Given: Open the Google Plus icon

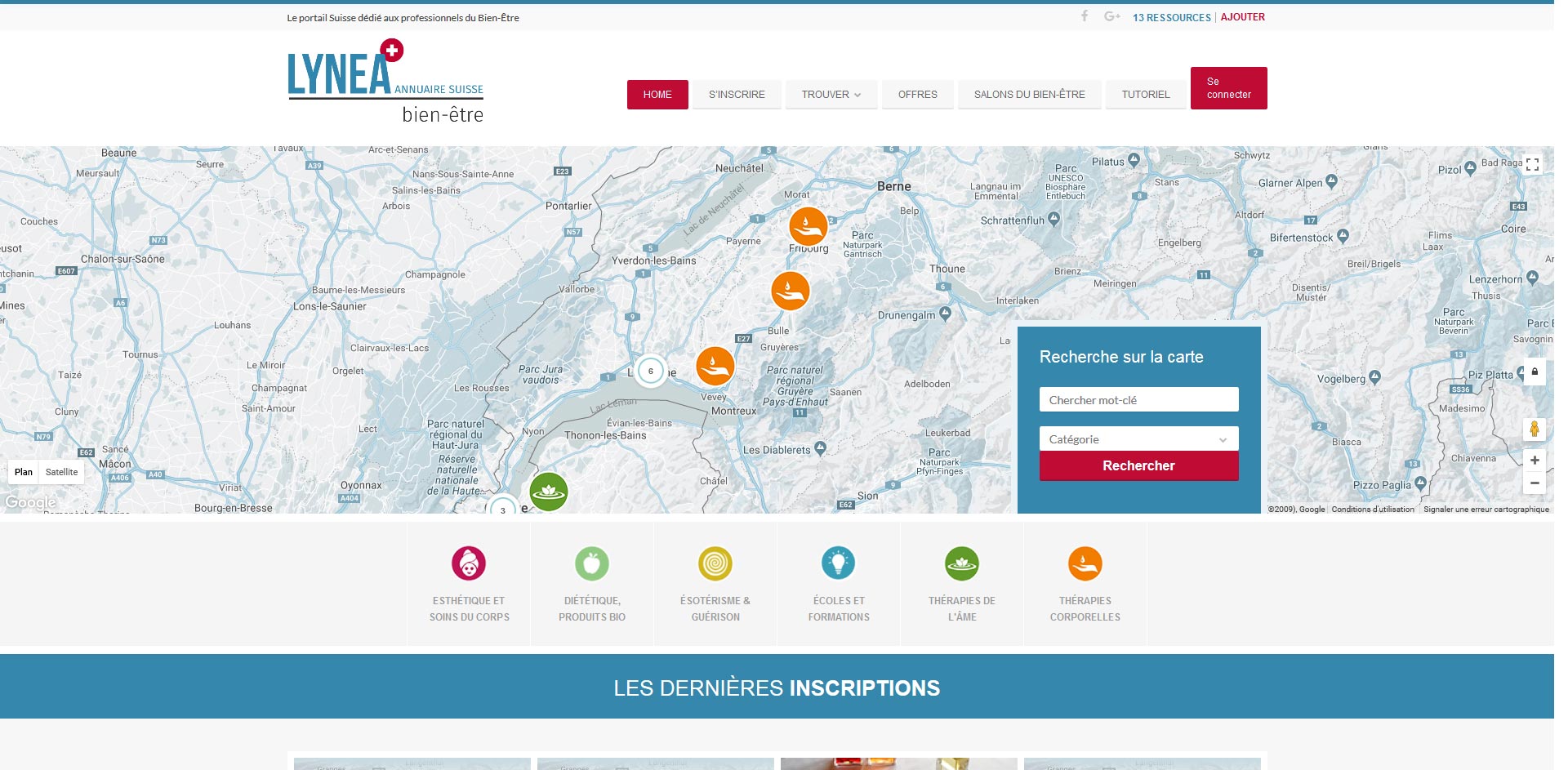Looking at the screenshot, I should point(1111,16).
